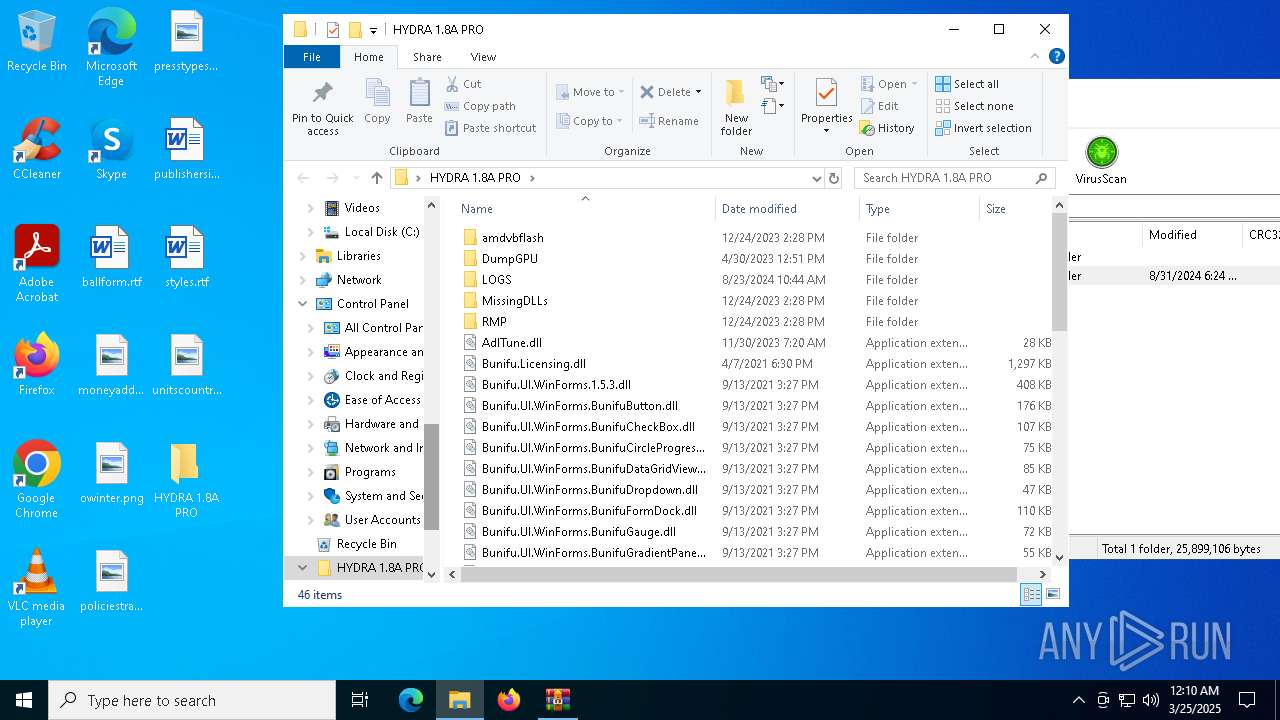Open the address bar history dropdown
1280x720 pixels.
817,178
